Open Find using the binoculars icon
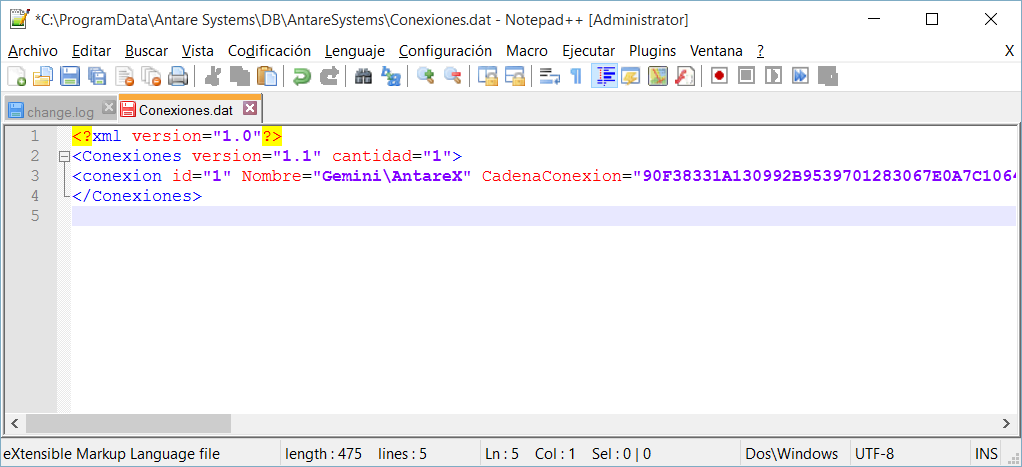This screenshot has width=1022, height=467. point(364,76)
